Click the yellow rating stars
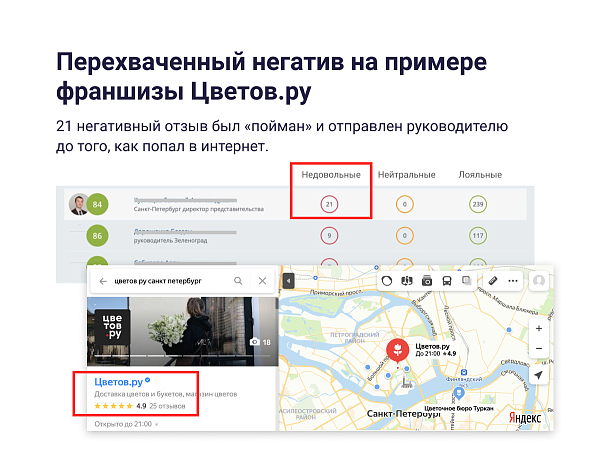Viewport: 600px width, 466px height. (x=114, y=406)
